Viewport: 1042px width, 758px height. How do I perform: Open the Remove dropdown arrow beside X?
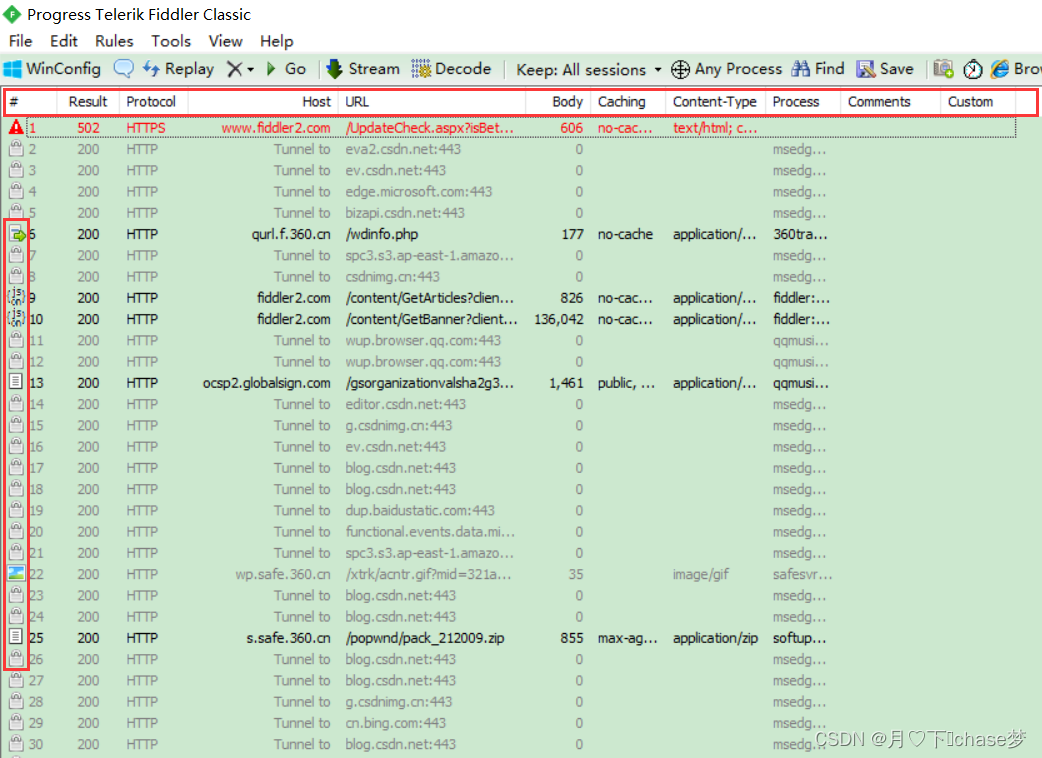tap(251, 70)
